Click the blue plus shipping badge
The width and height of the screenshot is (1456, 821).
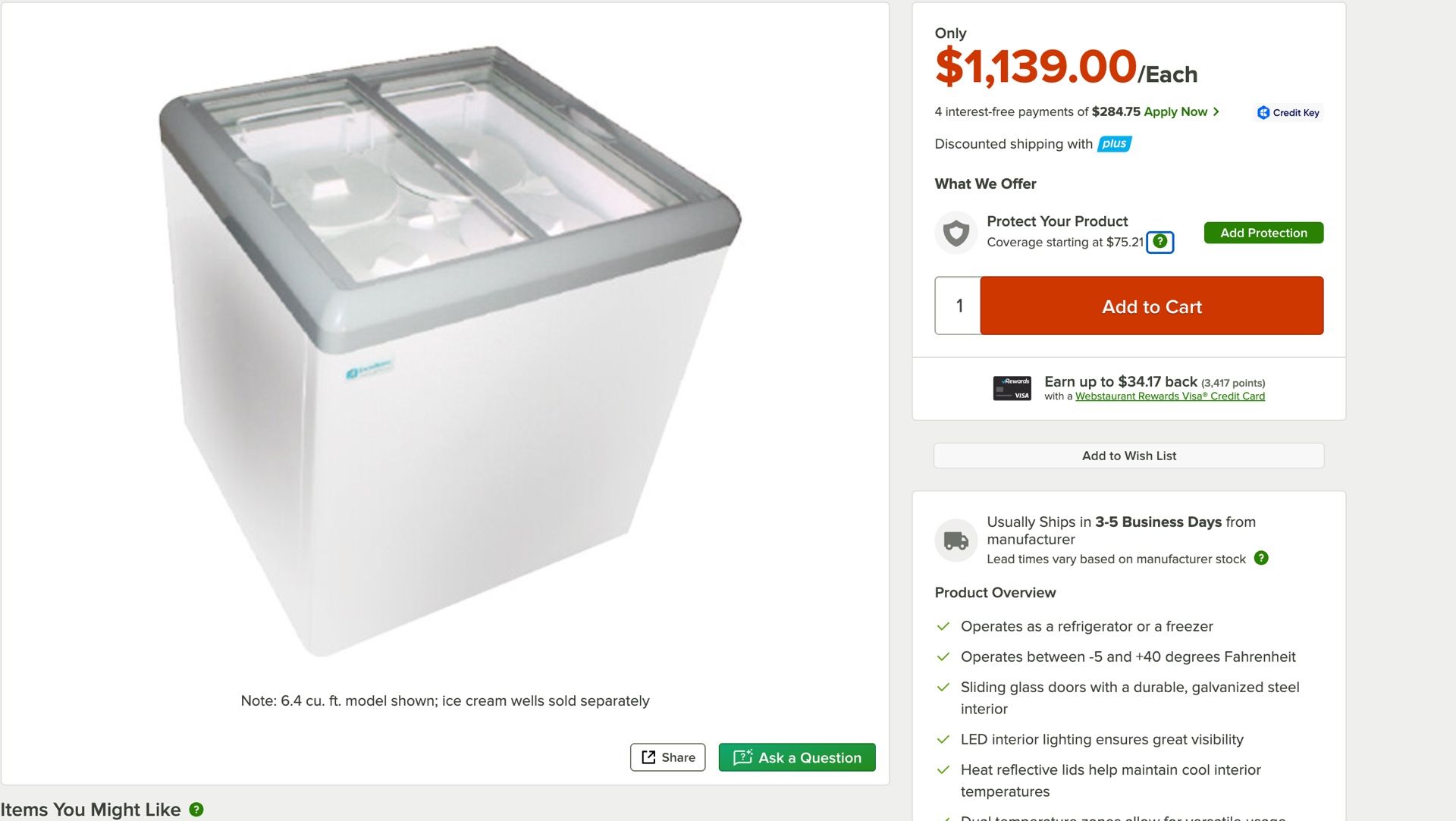[1112, 143]
